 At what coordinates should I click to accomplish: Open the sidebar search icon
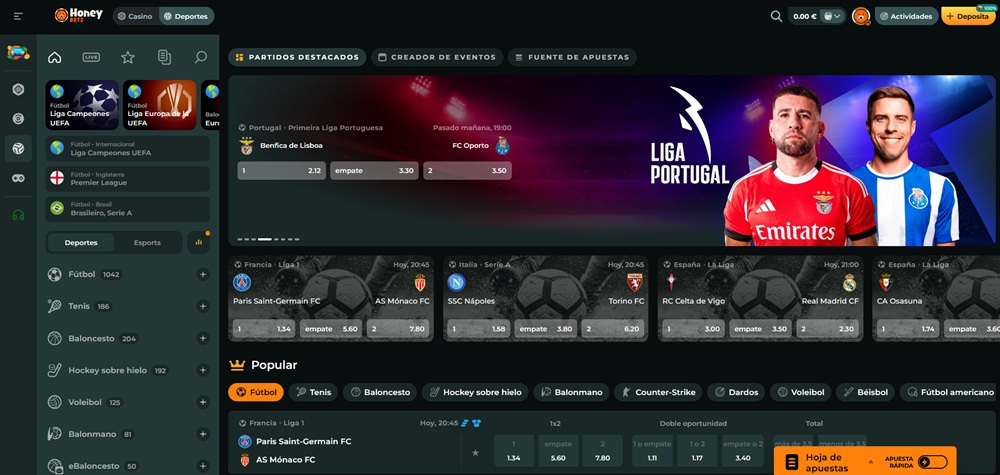(200, 57)
